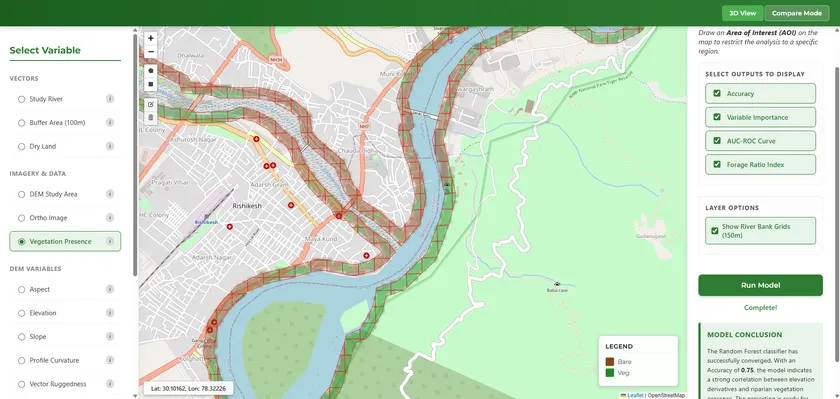Open info for Vector Ruggedness
Viewport: 840px width, 399px height.
click(110, 384)
